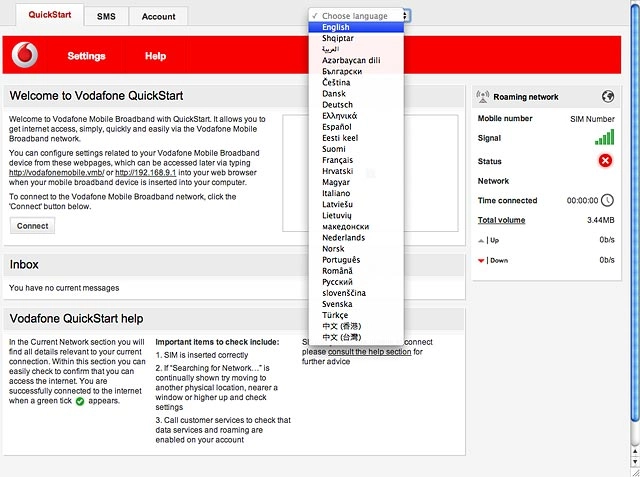
Task: Open the Help menu
Action: (x=156, y=56)
